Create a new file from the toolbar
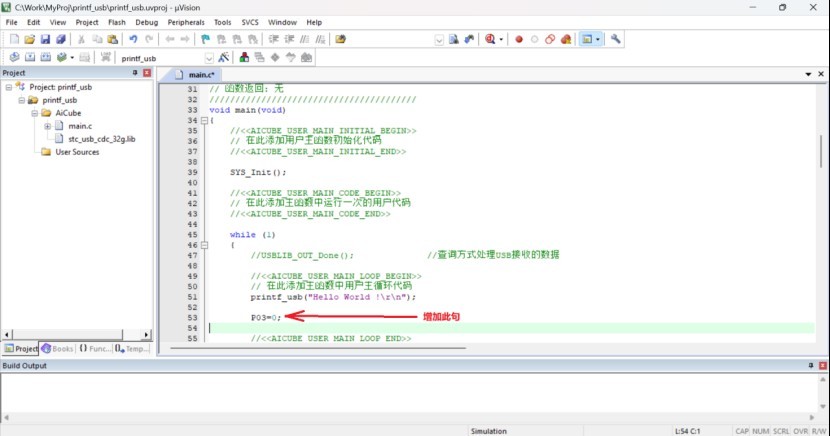This screenshot has height=436, width=830. (14, 39)
